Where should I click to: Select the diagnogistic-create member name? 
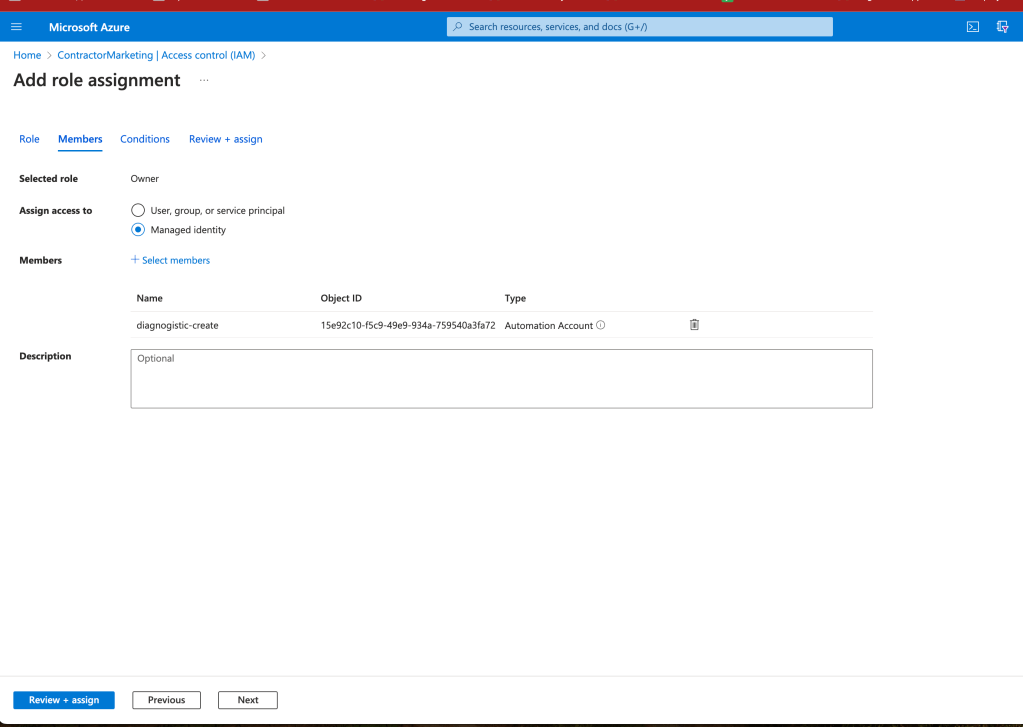(x=177, y=325)
